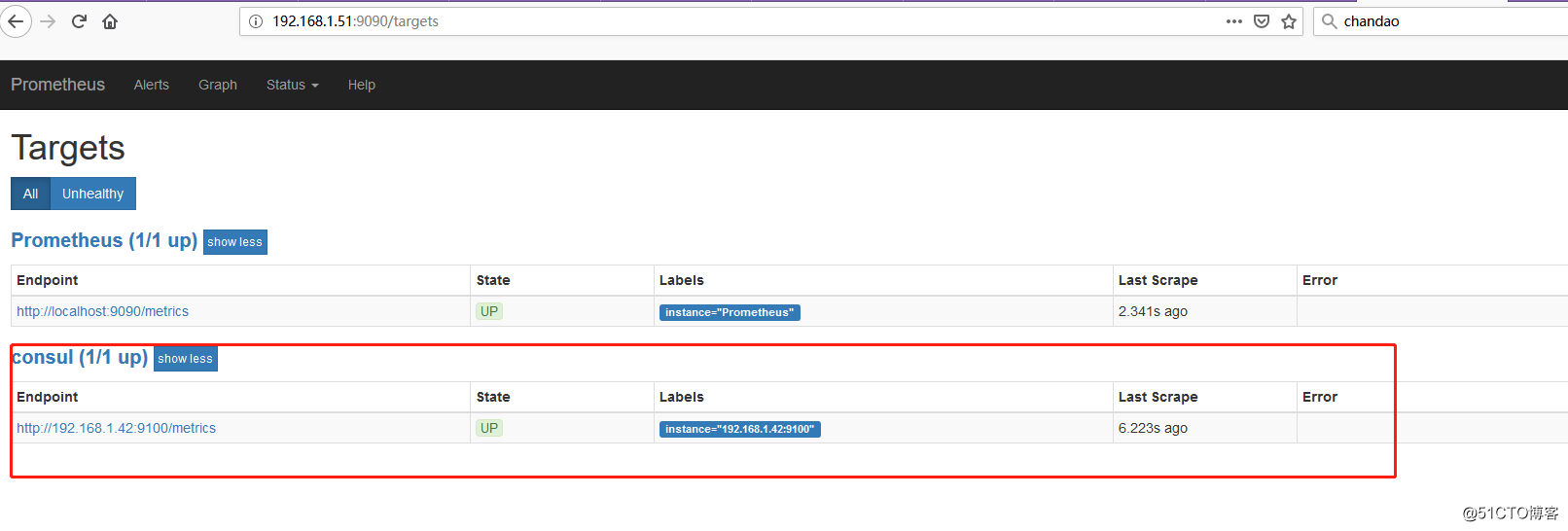Click the 6.223s ago last scrape value

tap(1153, 428)
